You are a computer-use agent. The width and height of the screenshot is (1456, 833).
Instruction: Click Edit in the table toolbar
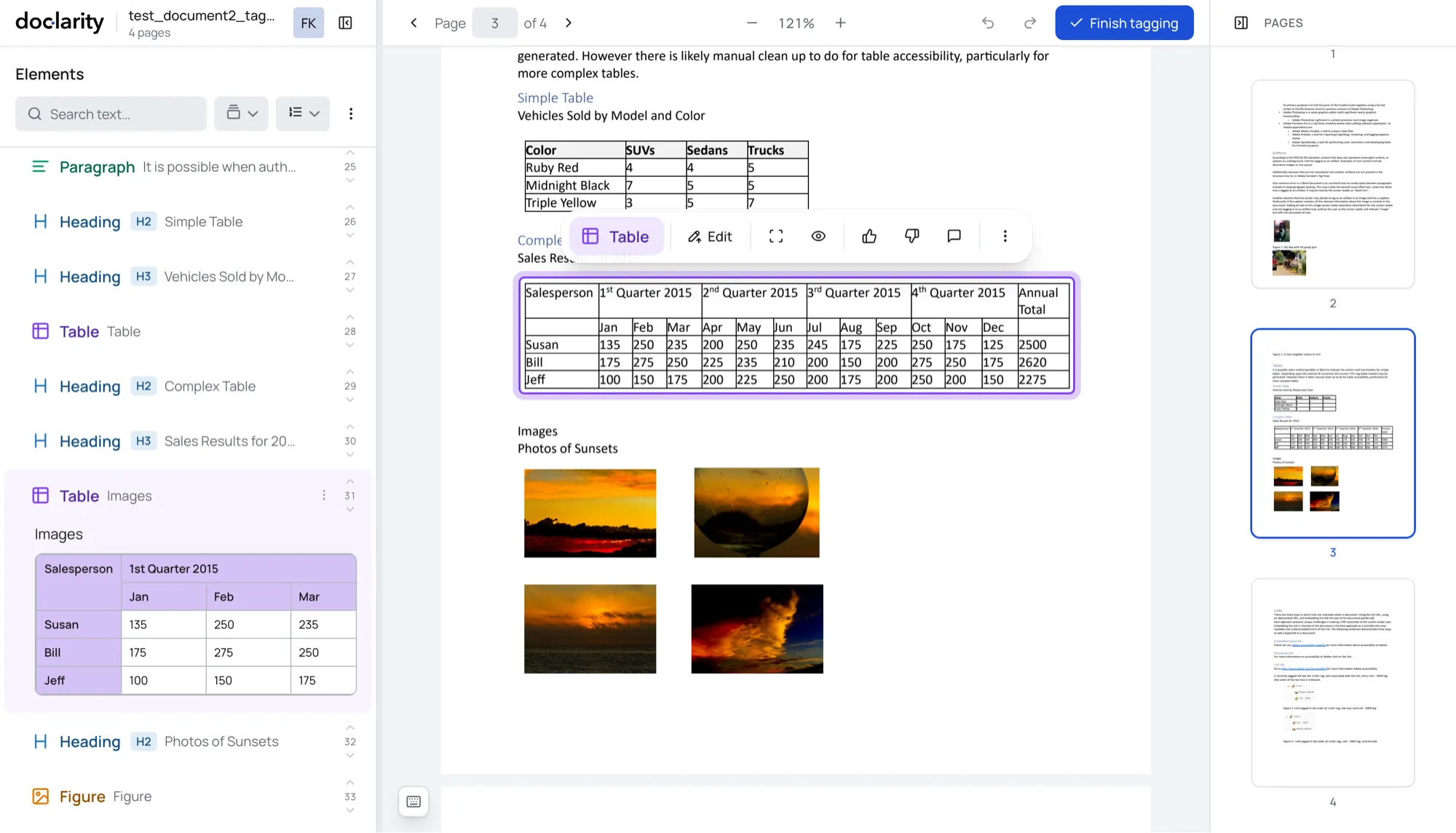pyautogui.click(x=710, y=236)
